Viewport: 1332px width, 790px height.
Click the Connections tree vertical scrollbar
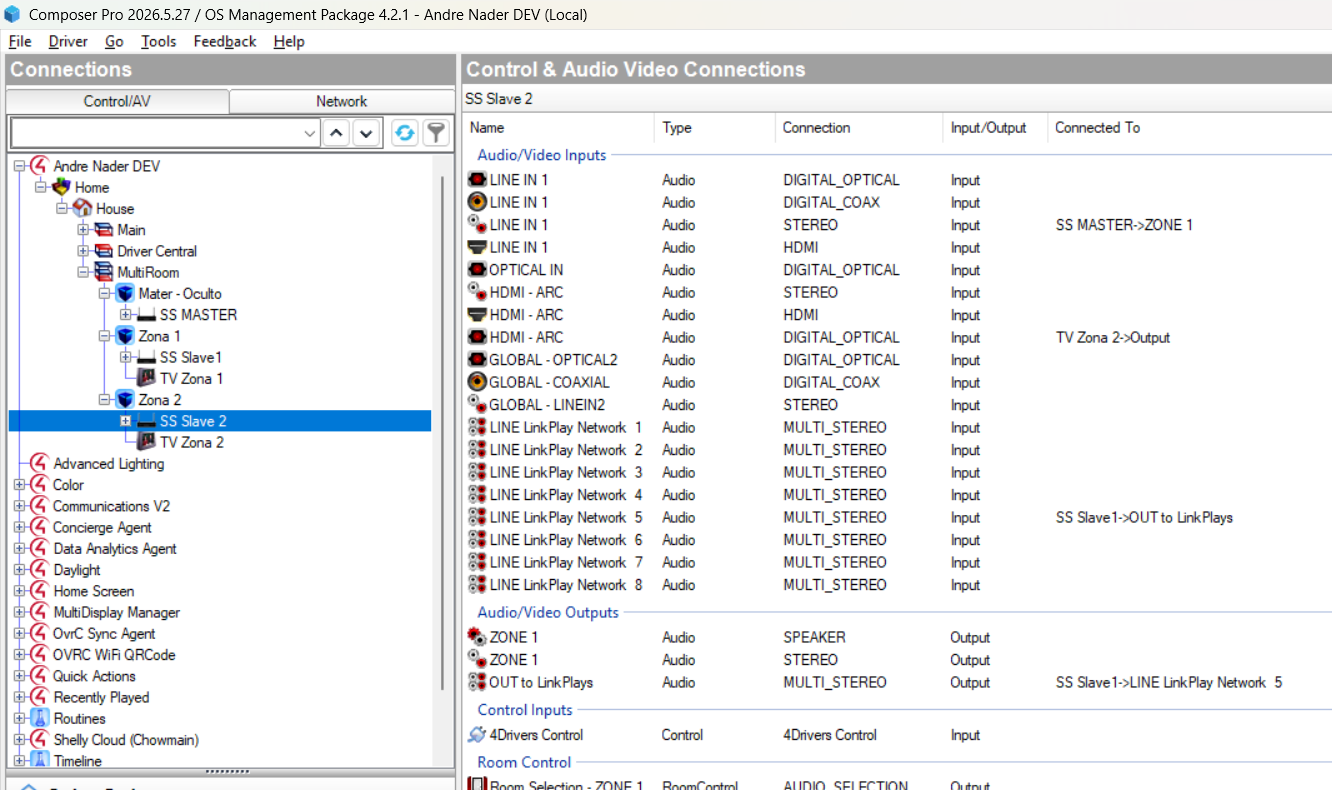coord(443,430)
